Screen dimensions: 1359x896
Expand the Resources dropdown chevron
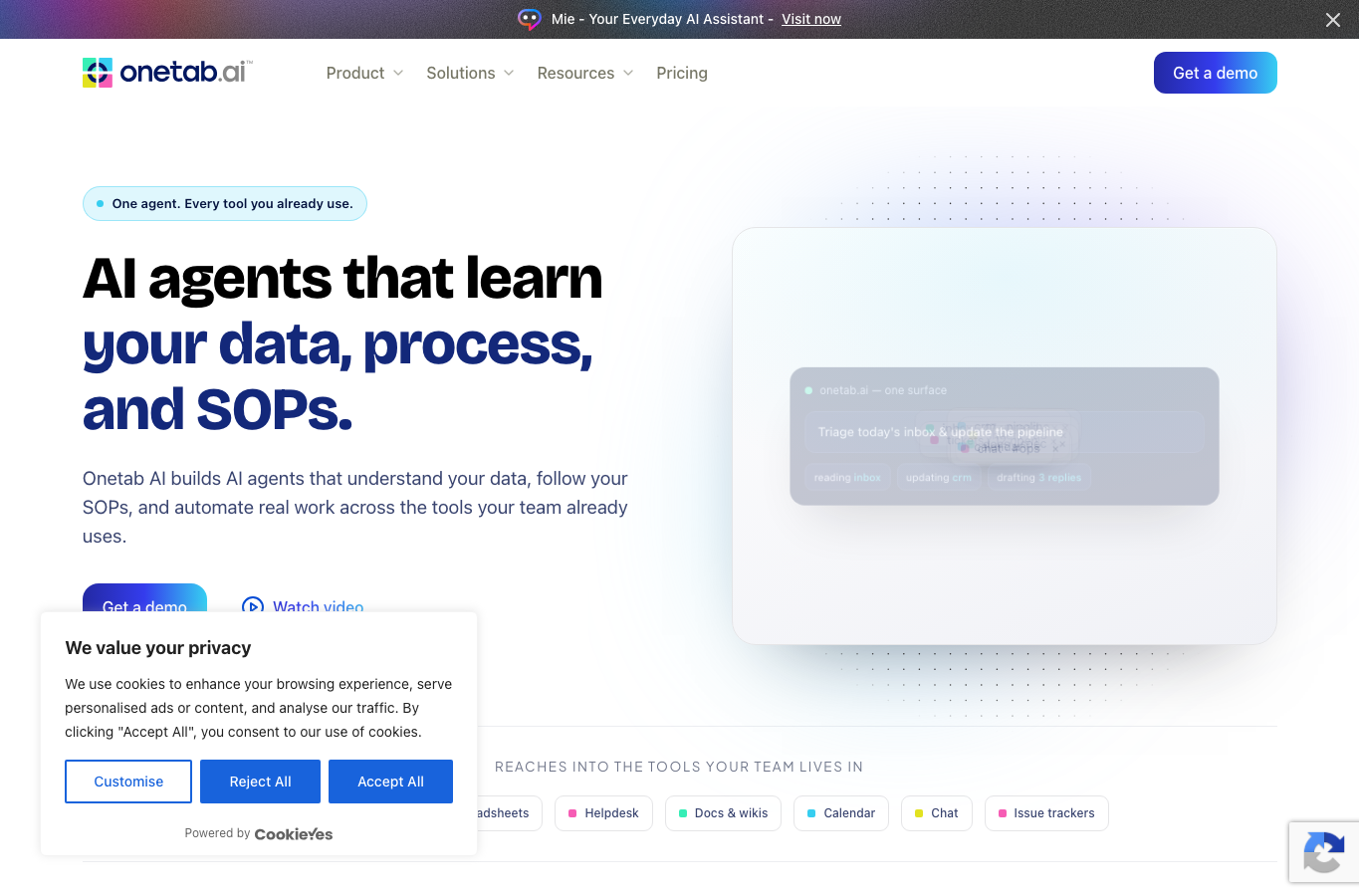tap(628, 73)
